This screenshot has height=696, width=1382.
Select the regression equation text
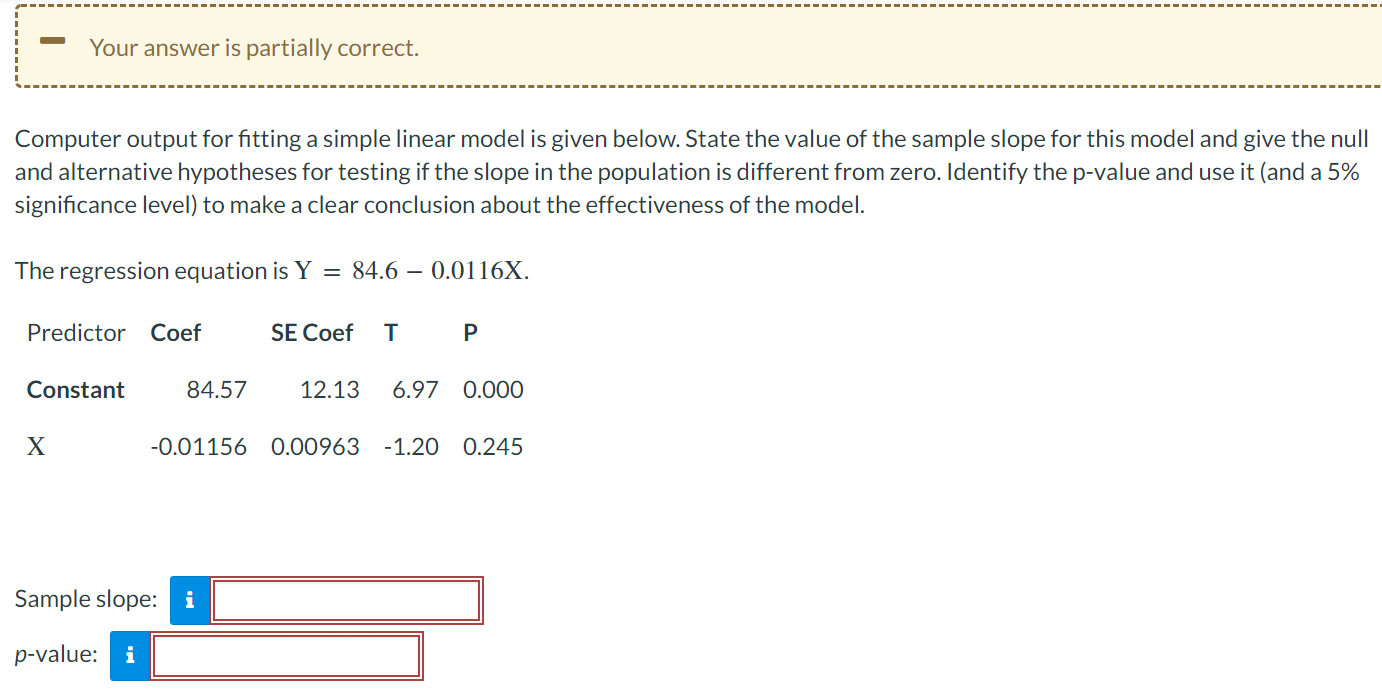270,270
